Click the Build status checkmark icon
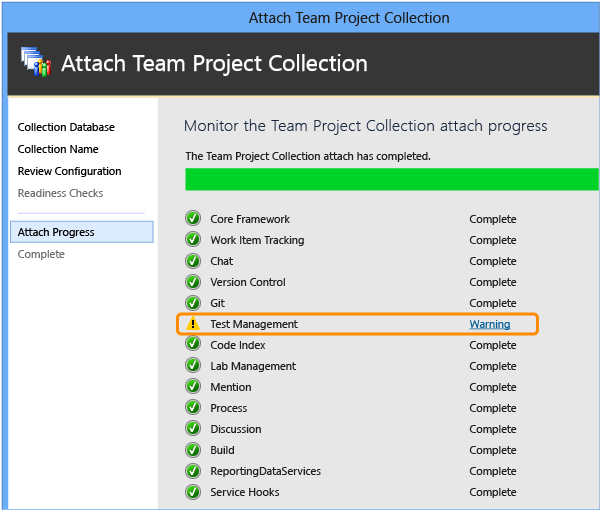 [x=193, y=450]
